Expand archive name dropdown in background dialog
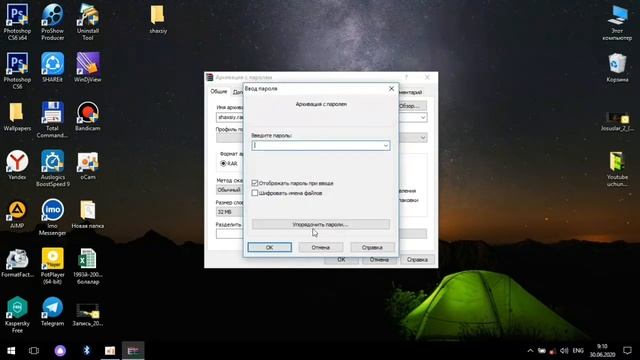640x360 pixels. click(x=423, y=118)
